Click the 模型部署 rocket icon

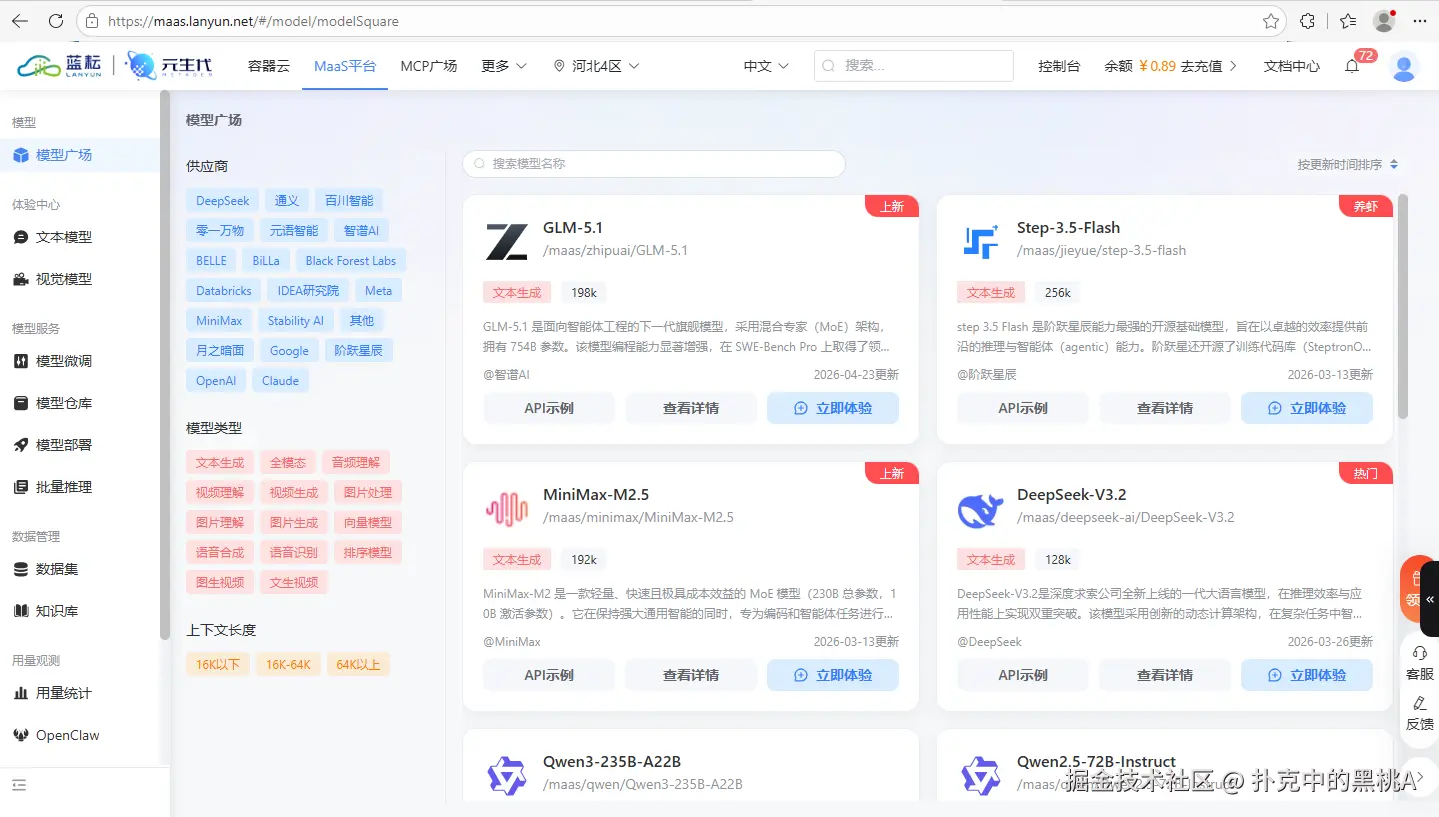click(x=20, y=445)
